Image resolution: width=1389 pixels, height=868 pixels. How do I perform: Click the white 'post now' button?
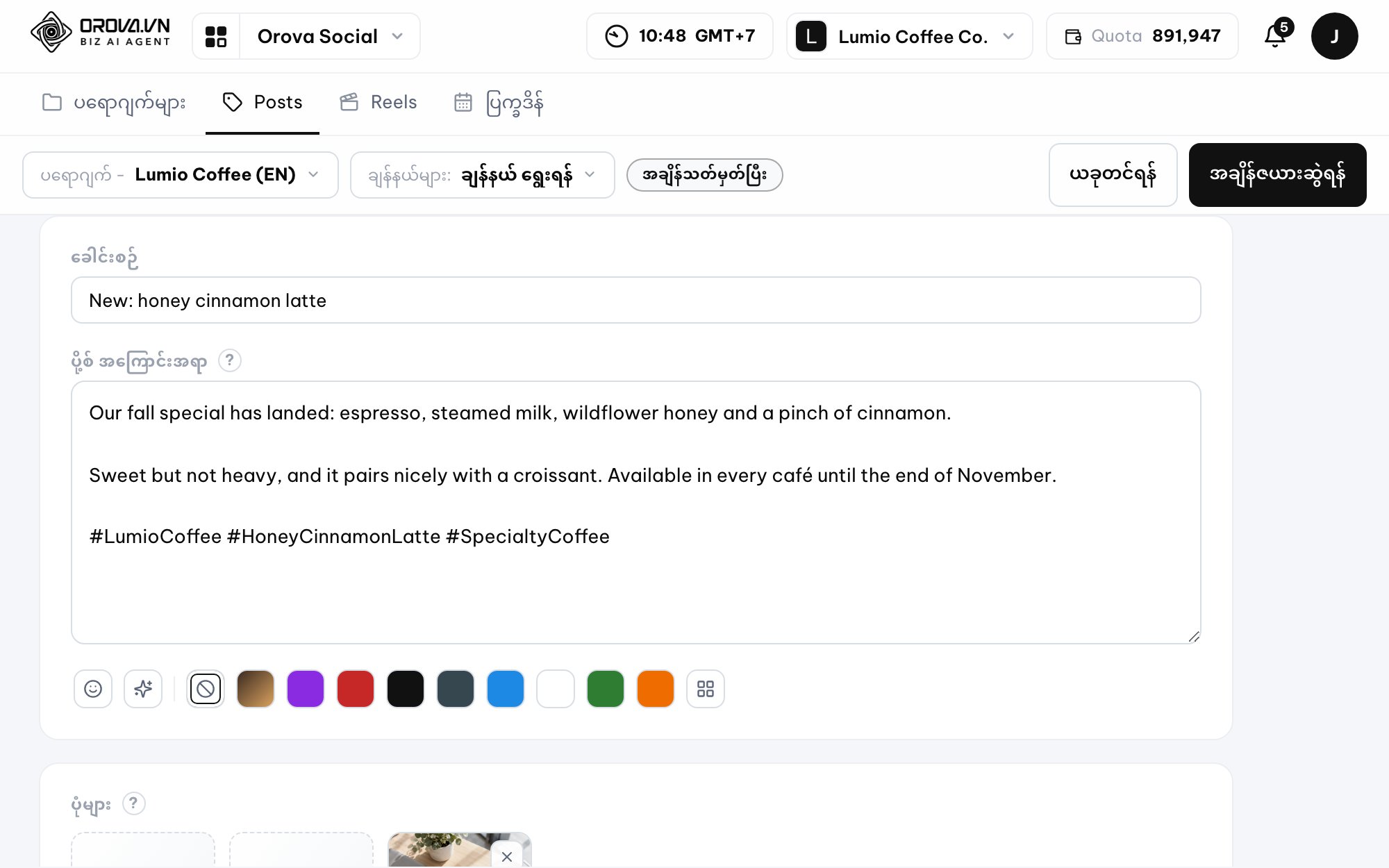[x=1113, y=175]
